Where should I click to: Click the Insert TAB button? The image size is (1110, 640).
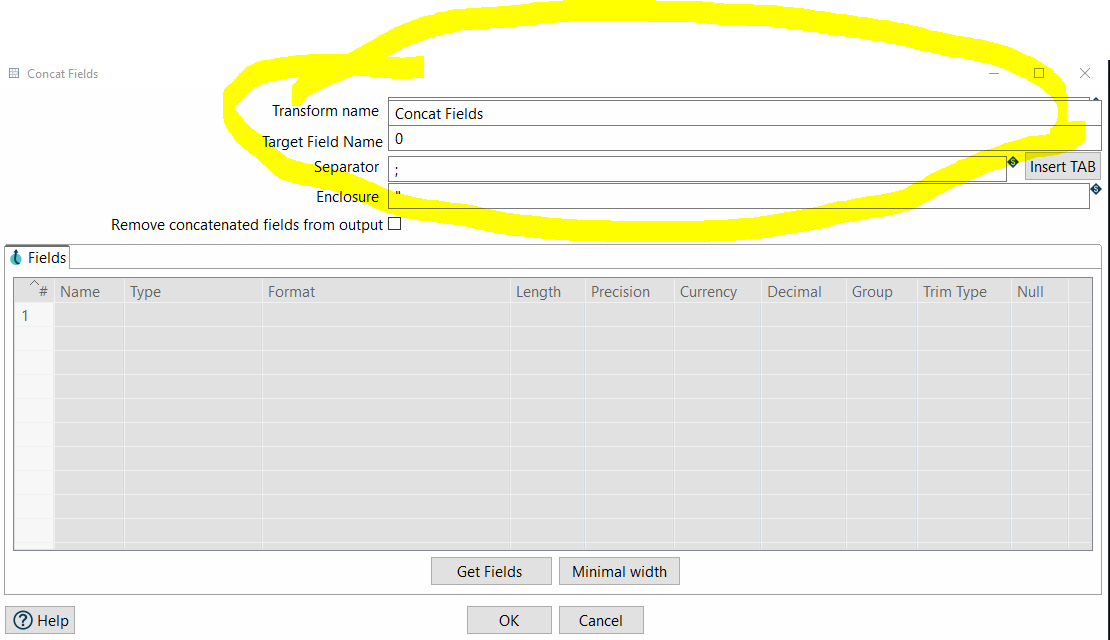(x=1063, y=166)
